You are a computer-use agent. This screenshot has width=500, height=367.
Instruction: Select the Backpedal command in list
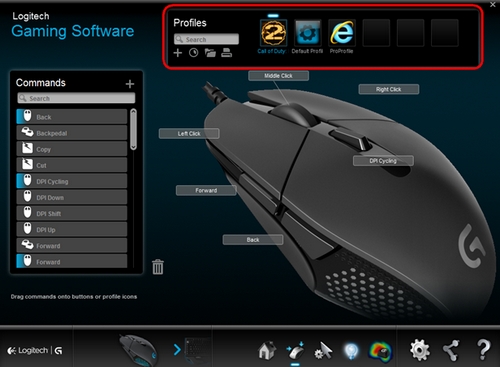pos(72,133)
